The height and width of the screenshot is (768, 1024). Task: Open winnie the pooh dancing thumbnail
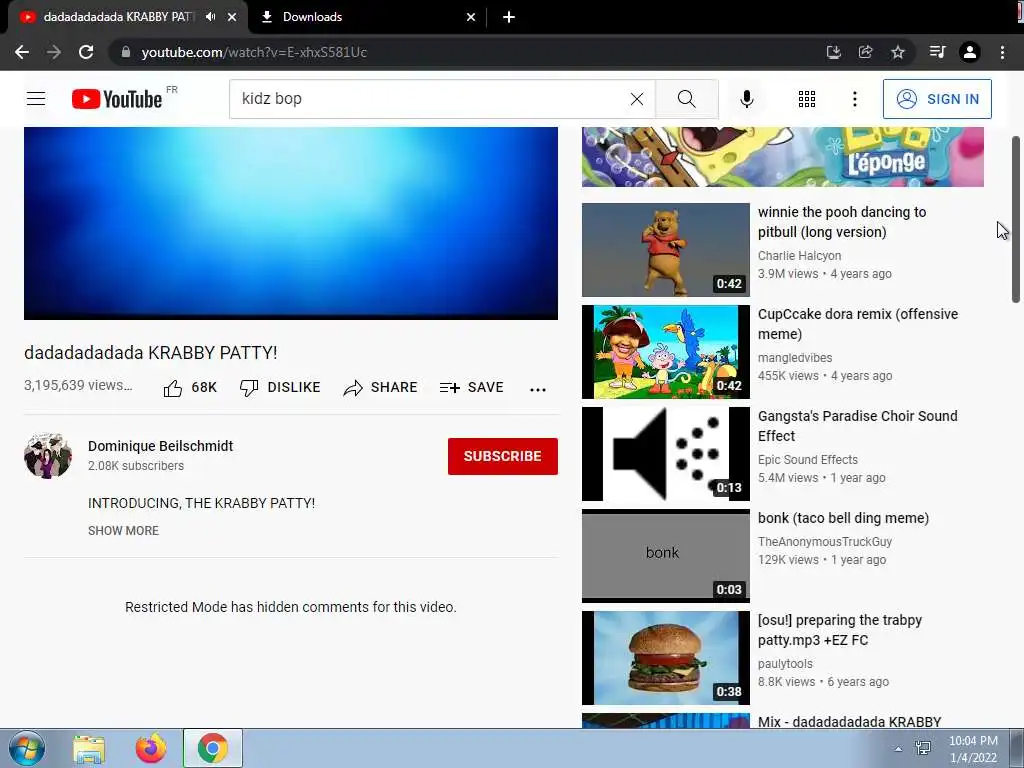pos(665,249)
